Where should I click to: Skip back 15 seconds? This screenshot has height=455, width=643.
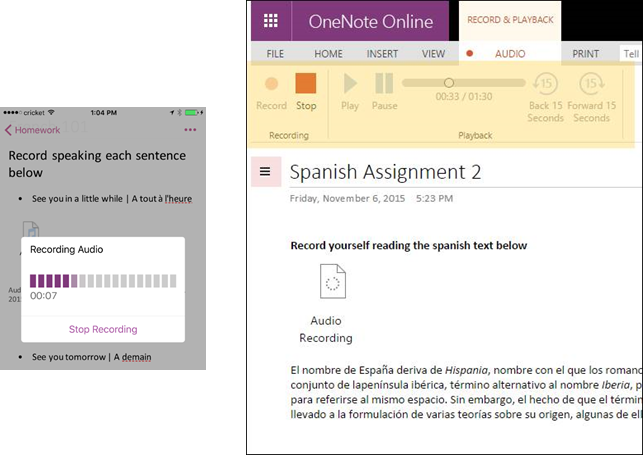[545, 97]
